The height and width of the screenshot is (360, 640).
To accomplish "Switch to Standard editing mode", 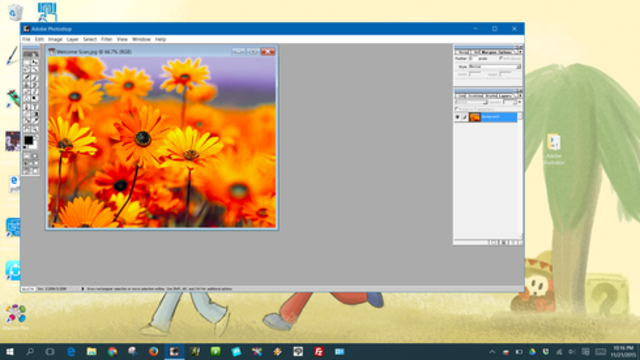I will pos(27,156).
